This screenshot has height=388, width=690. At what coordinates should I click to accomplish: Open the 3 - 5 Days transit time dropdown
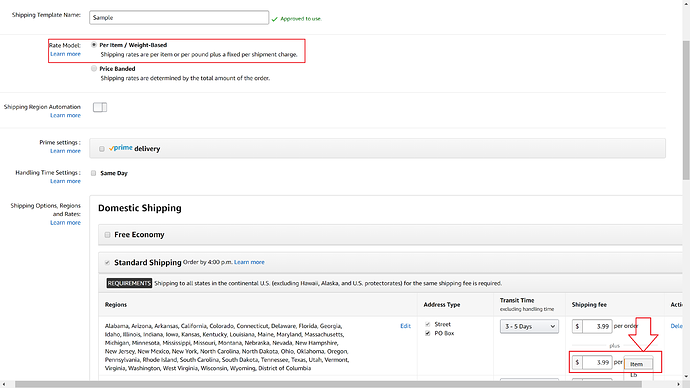coord(529,326)
